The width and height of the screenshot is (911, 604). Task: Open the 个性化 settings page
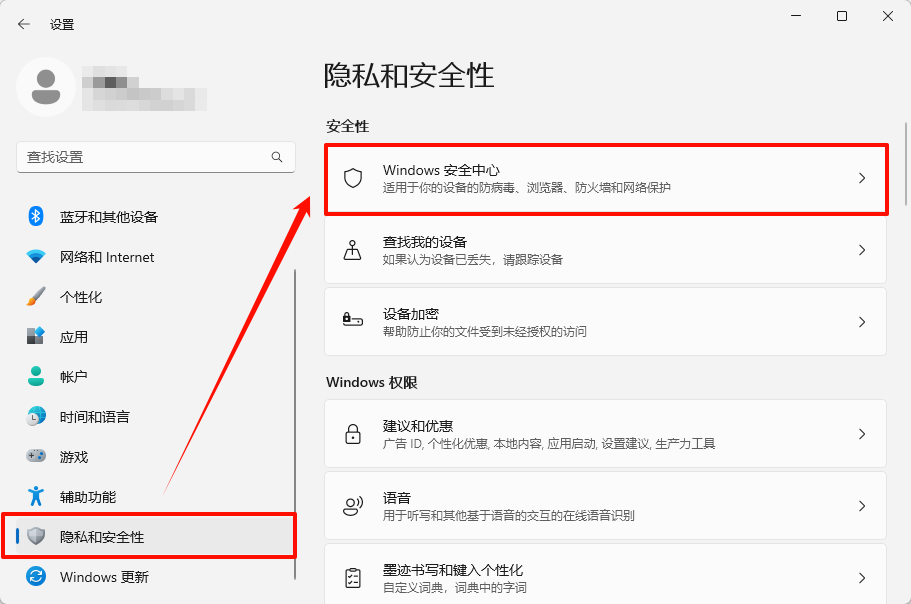point(156,297)
